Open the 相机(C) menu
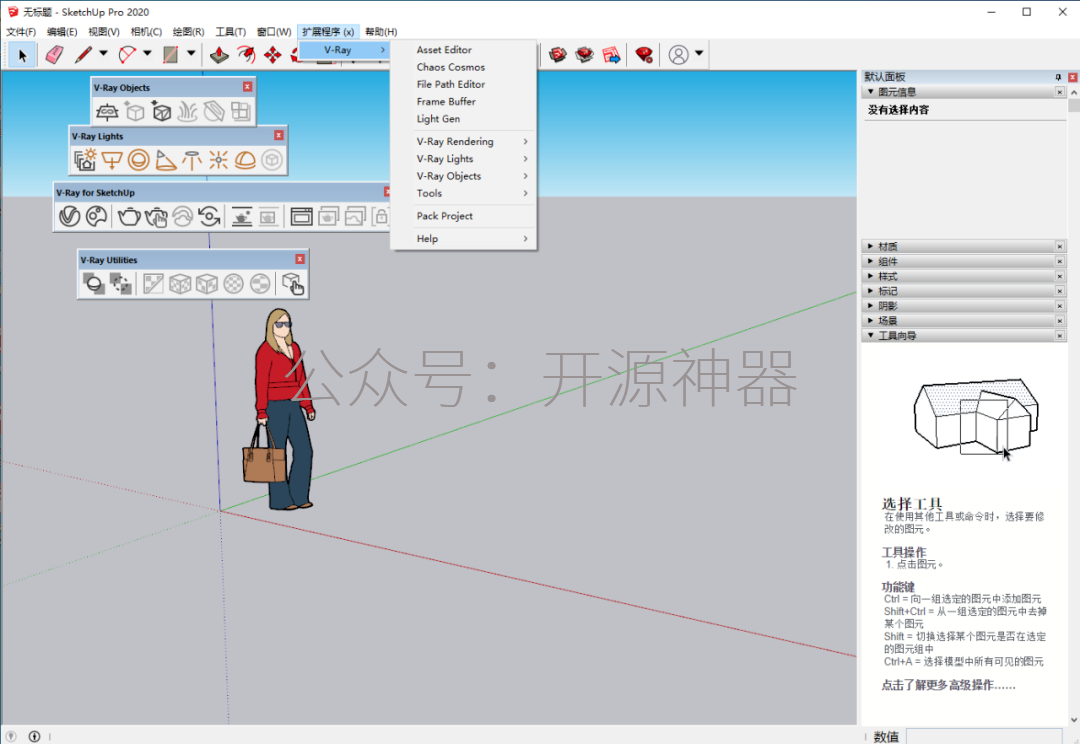 [146, 32]
